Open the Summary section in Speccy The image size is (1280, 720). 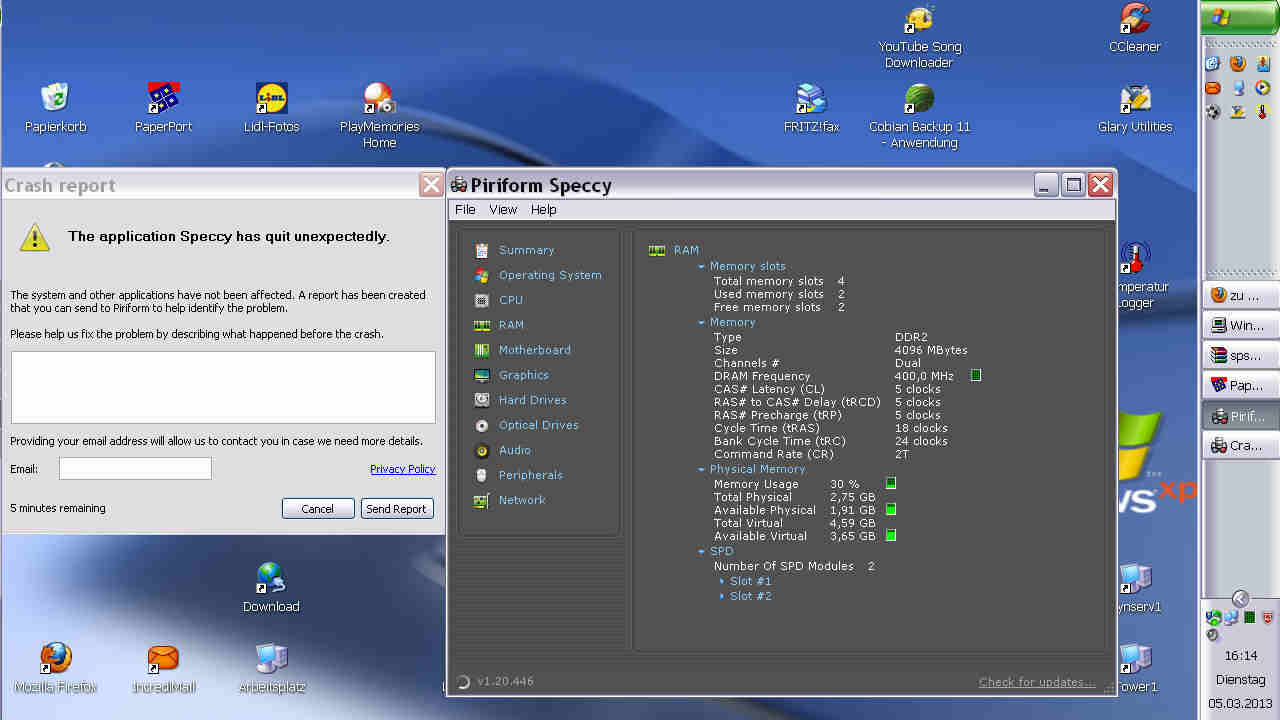526,250
